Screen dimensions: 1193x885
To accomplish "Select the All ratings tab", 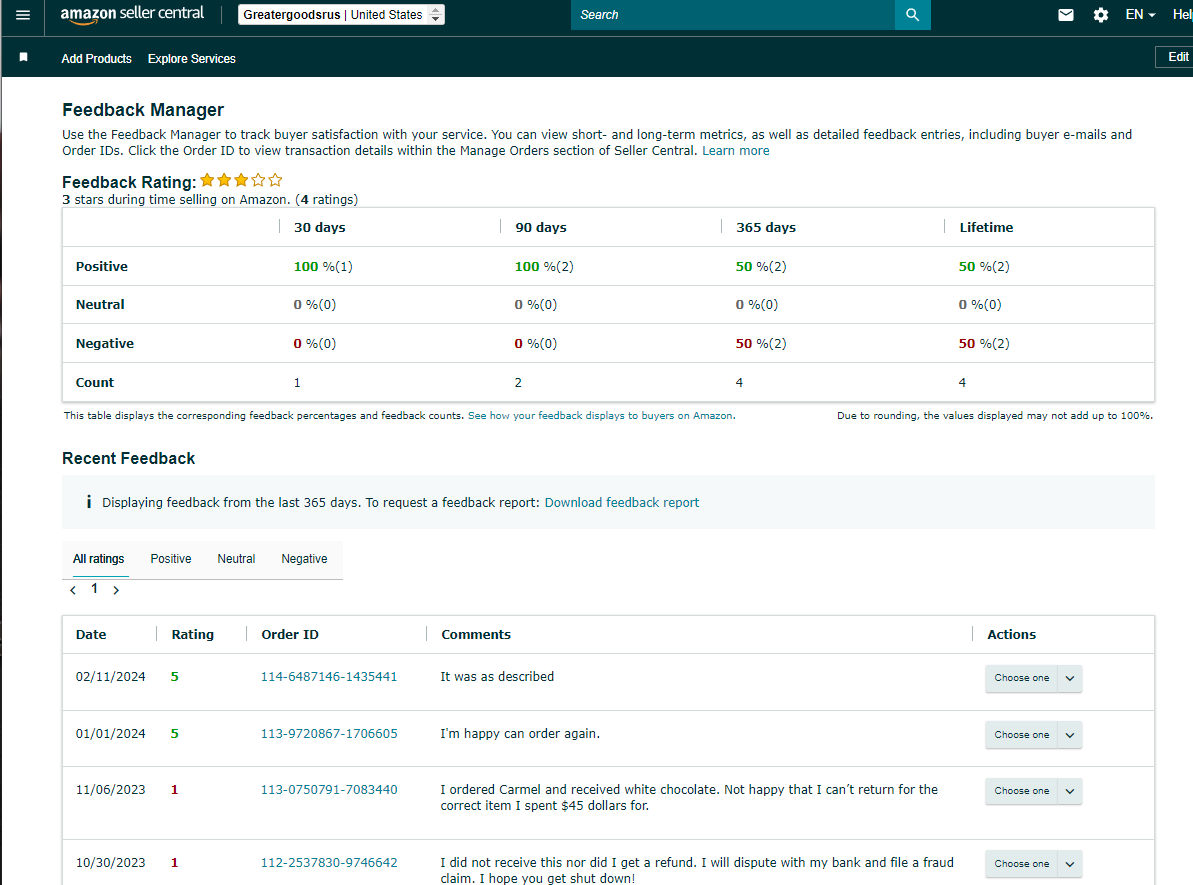I will click(x=98, y=559).
